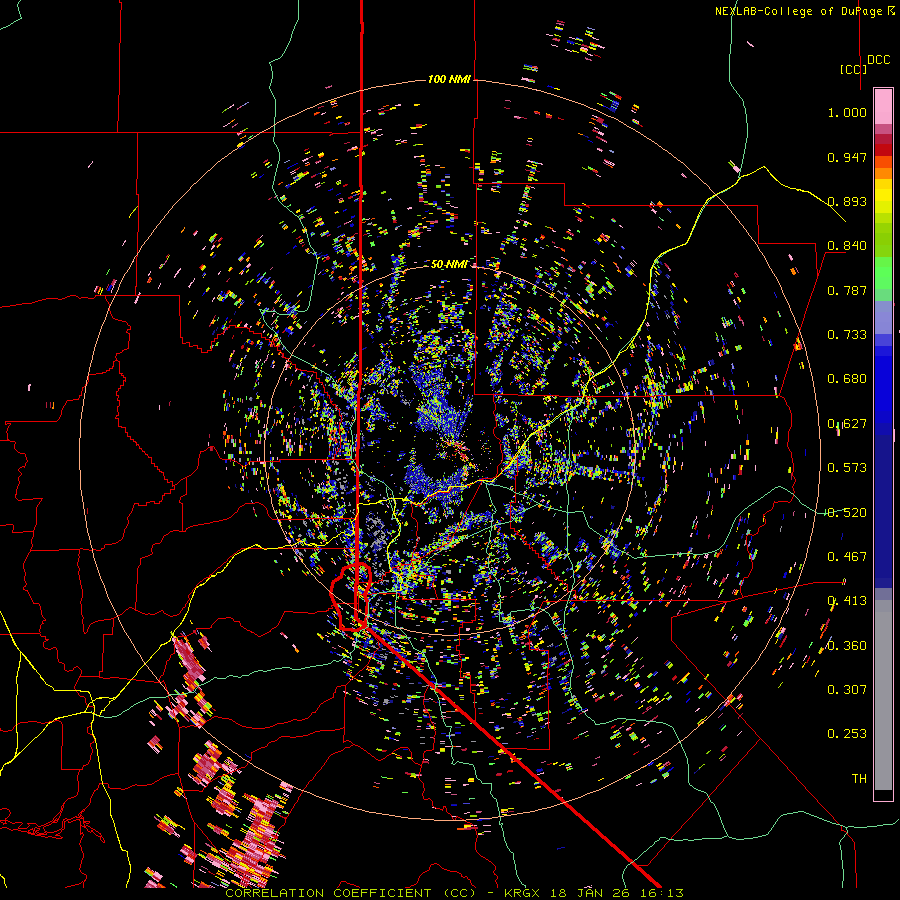Select the 0.787 legend value
This screenshot has width=900, height=900.
847,290
